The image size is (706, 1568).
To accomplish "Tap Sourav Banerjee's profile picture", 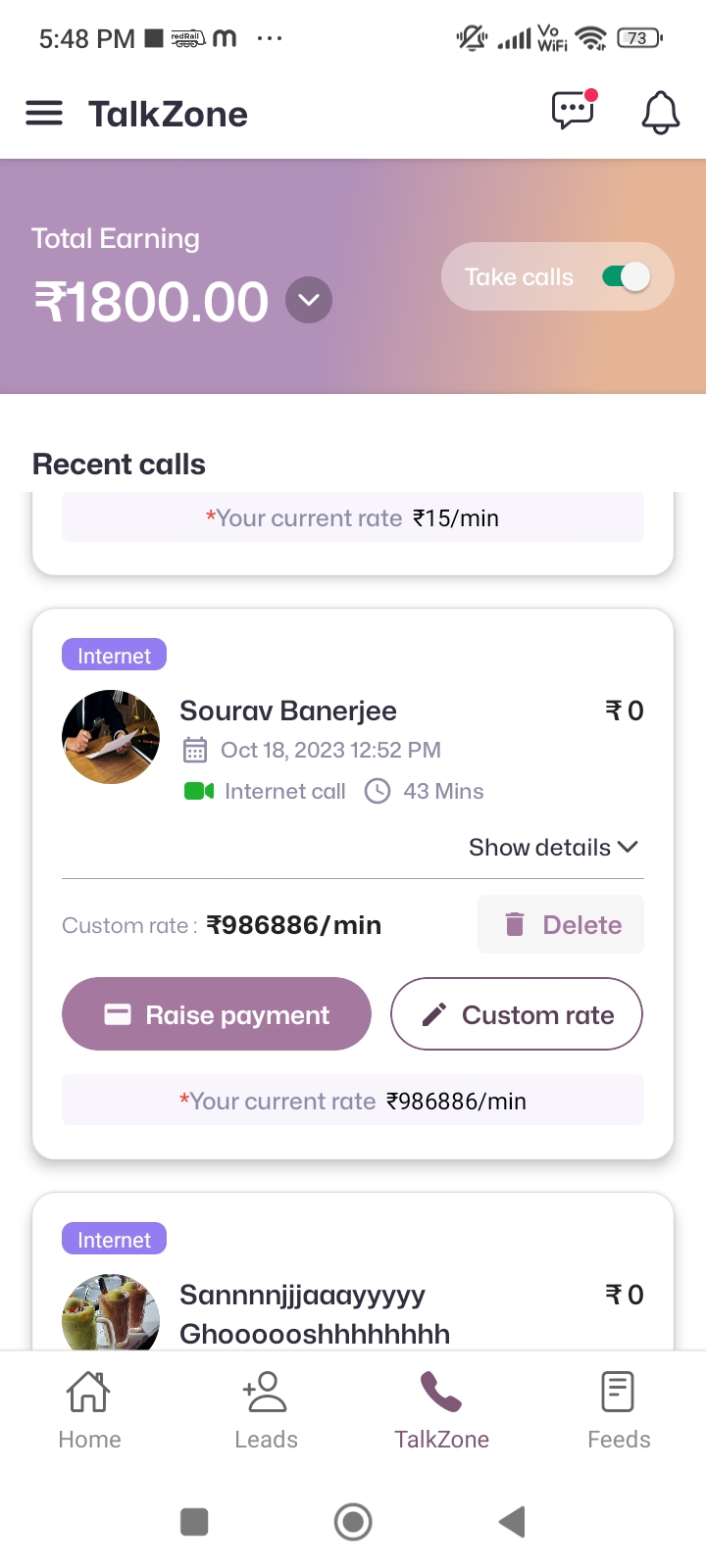I will point(111,737).
